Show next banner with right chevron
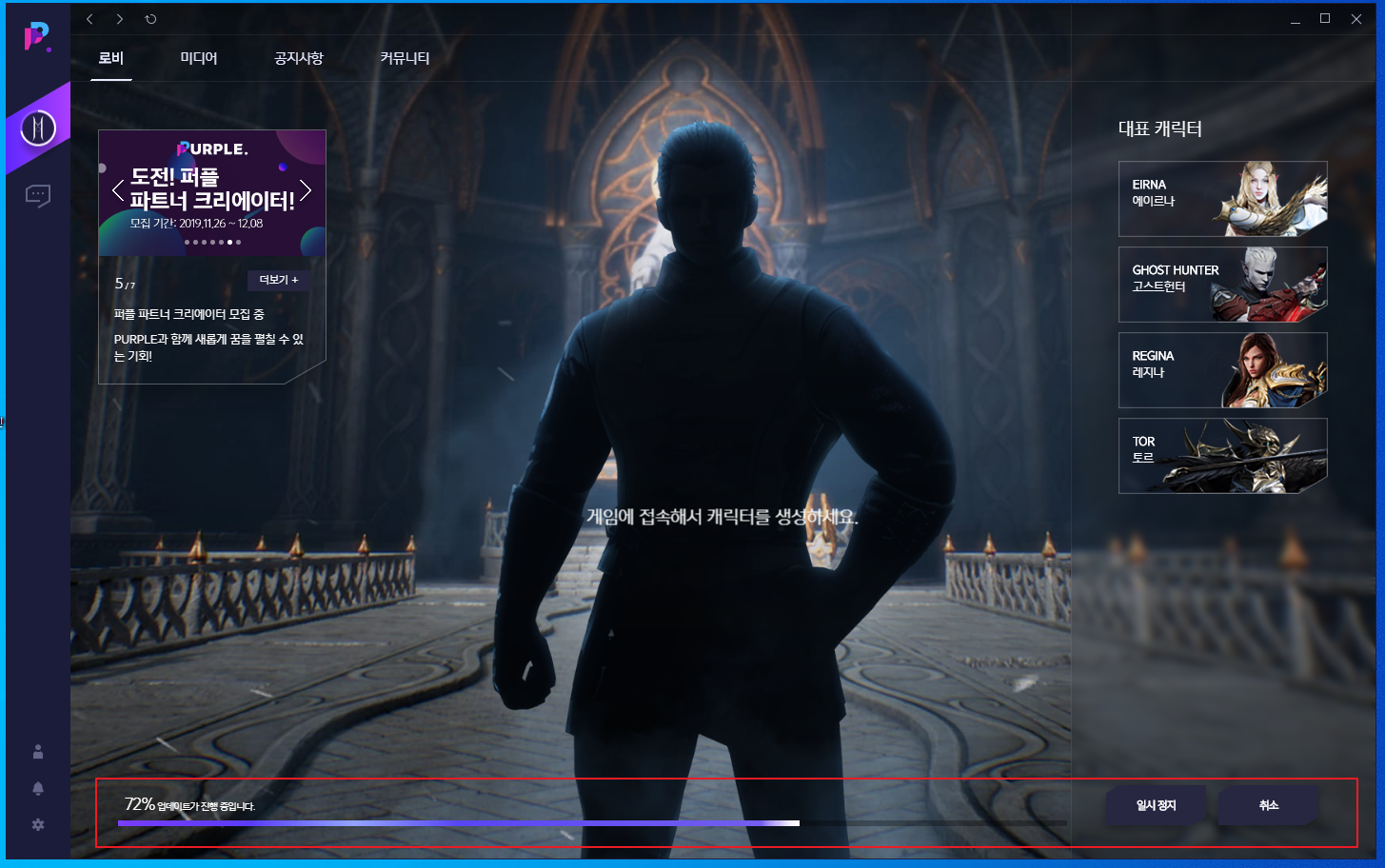Screen dimensions: 1385x868 click(306, 190)
